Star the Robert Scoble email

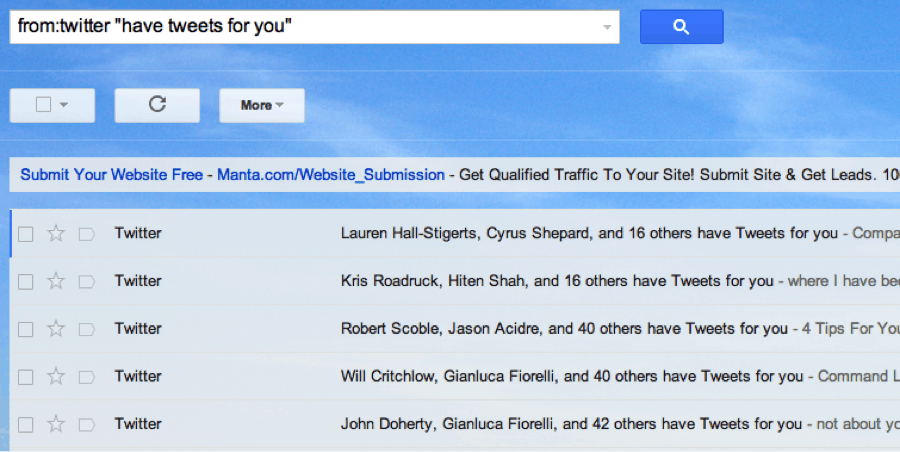coord(56,329)
